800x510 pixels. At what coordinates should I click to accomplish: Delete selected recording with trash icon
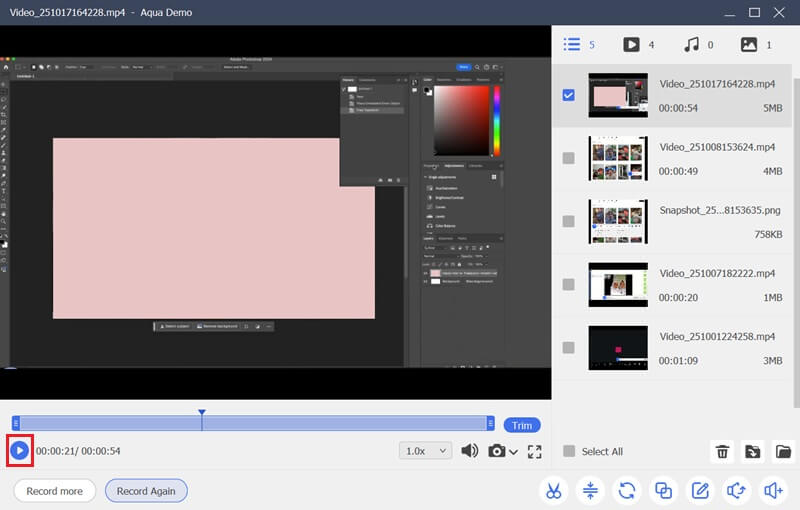[x=722, y=452]
